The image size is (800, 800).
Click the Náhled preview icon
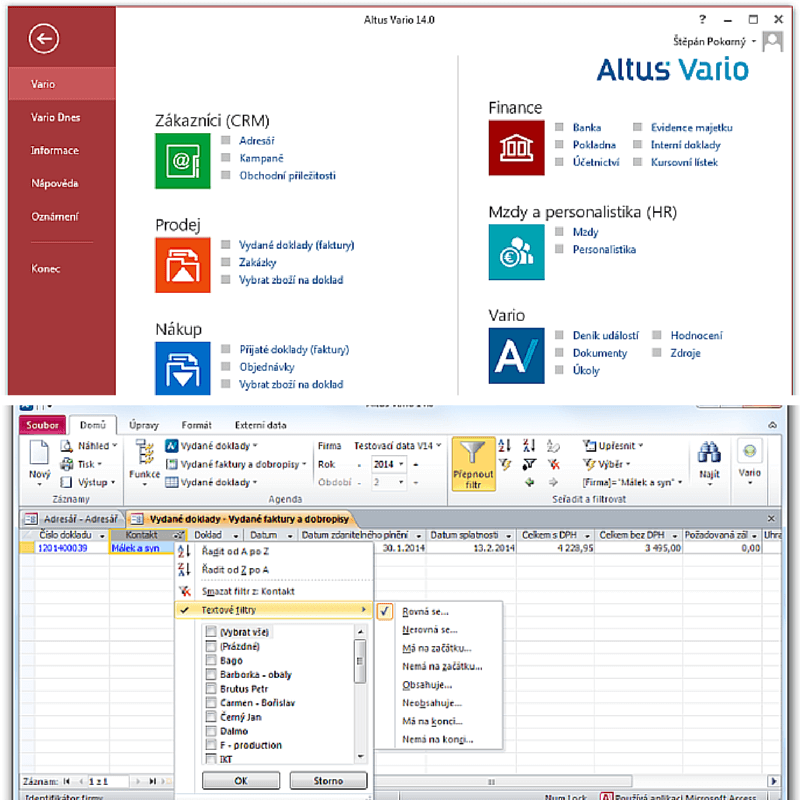67,446
